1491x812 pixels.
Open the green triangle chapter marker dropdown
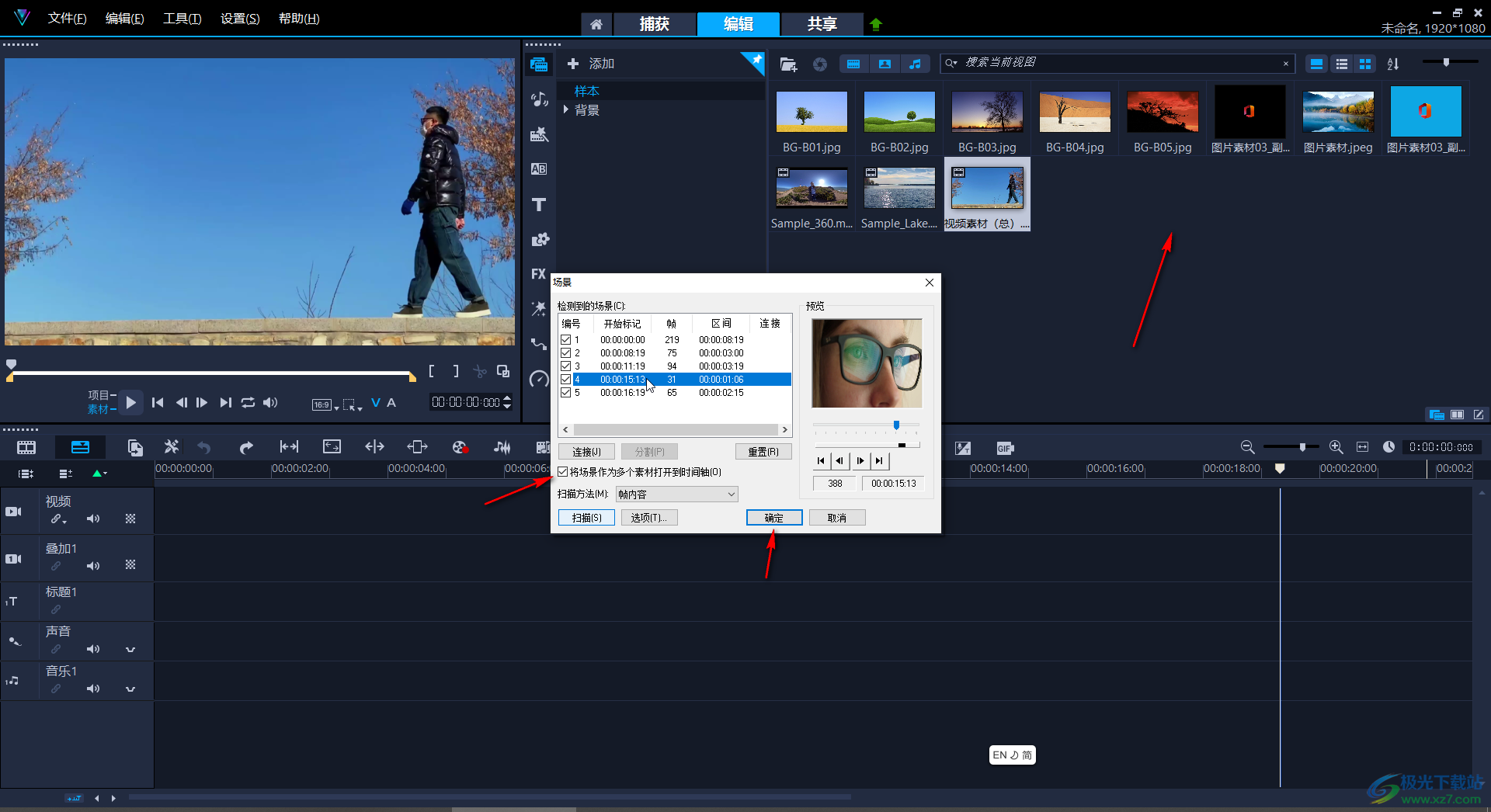[x=99, y=473]
